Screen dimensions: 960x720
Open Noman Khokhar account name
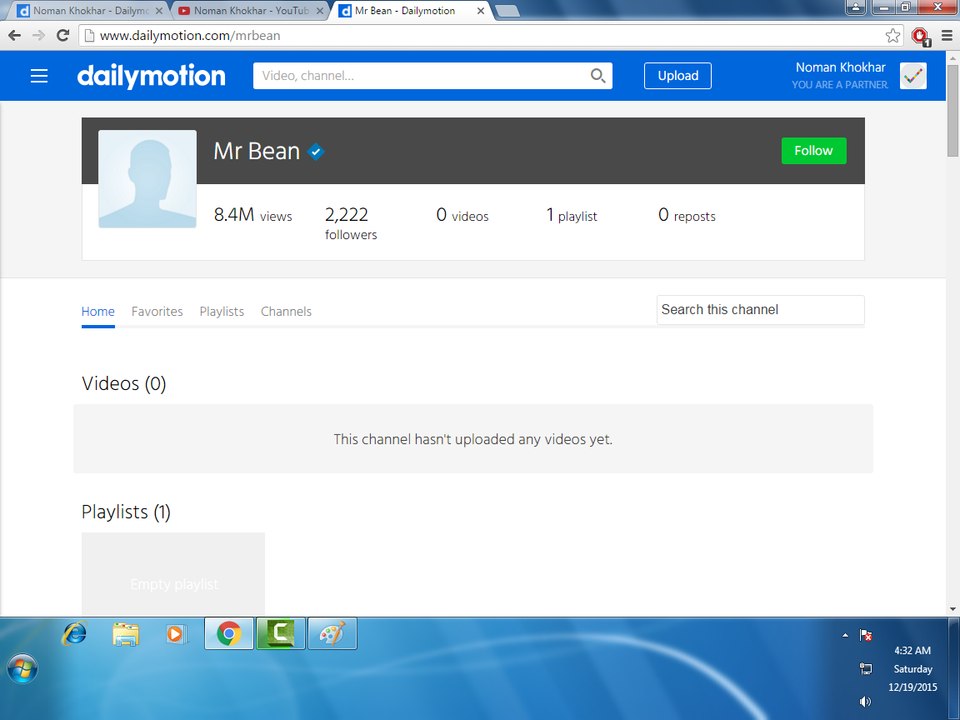[840, 67]
